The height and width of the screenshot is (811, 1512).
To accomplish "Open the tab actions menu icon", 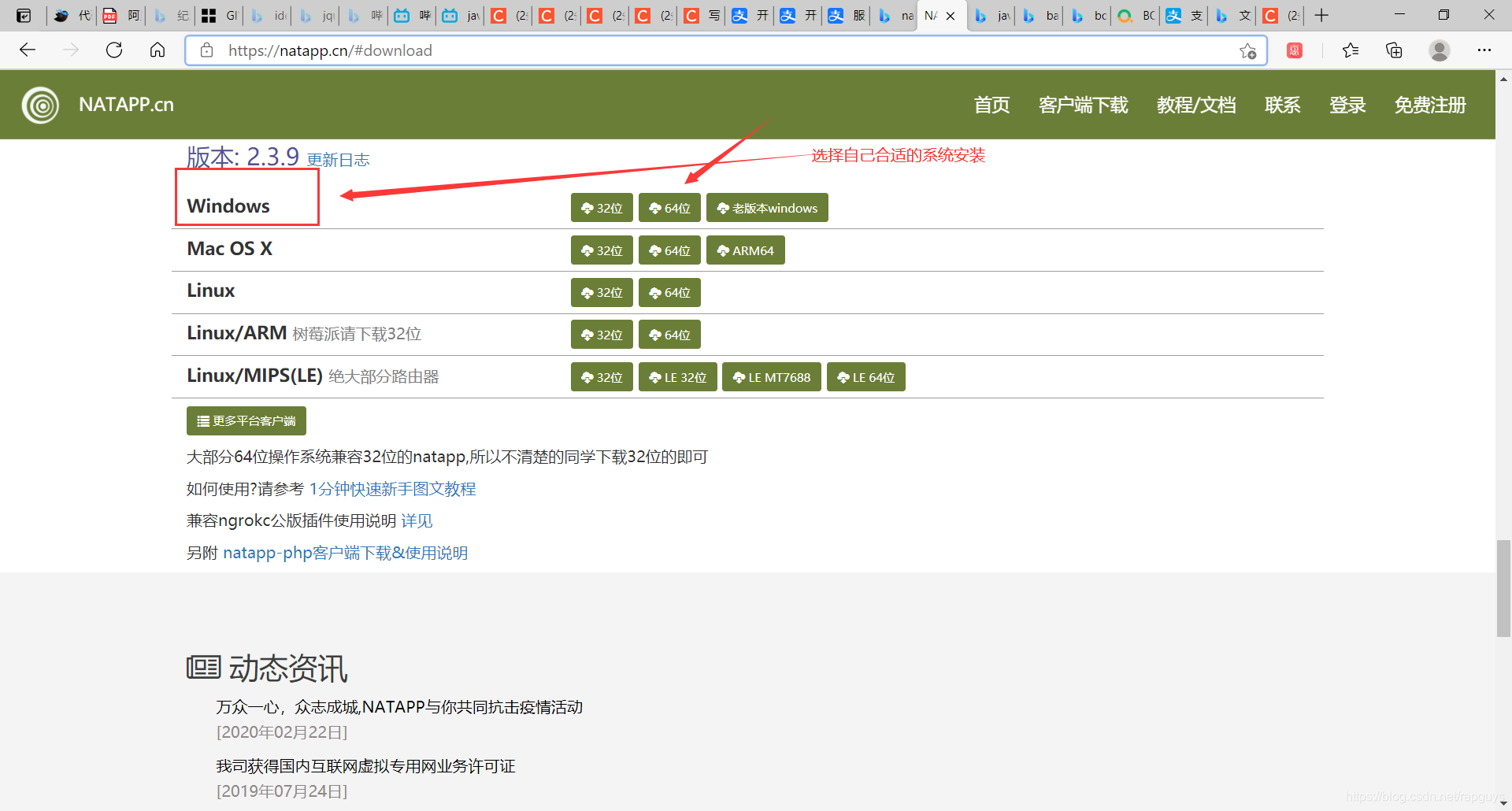I will click(x=24, y=16).
